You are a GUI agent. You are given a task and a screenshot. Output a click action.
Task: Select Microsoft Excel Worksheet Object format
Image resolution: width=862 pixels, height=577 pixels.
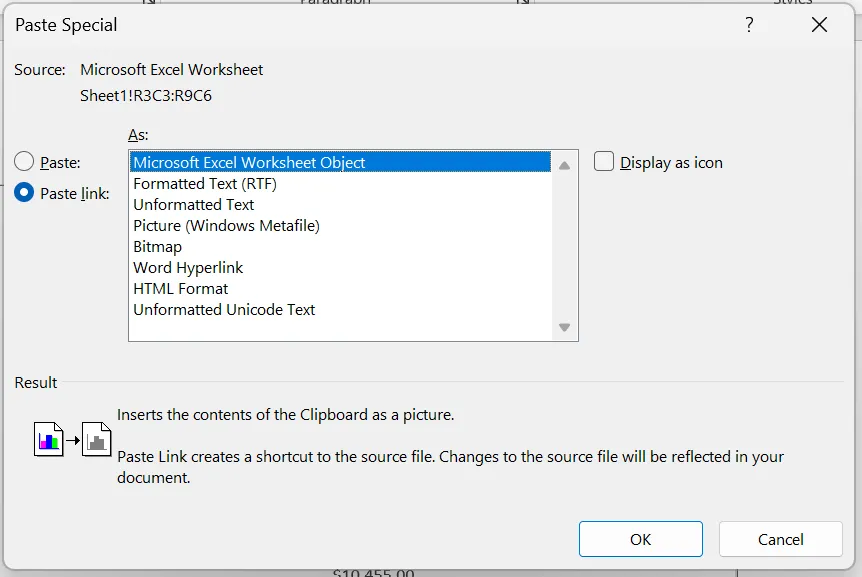[x=249, y=163]
